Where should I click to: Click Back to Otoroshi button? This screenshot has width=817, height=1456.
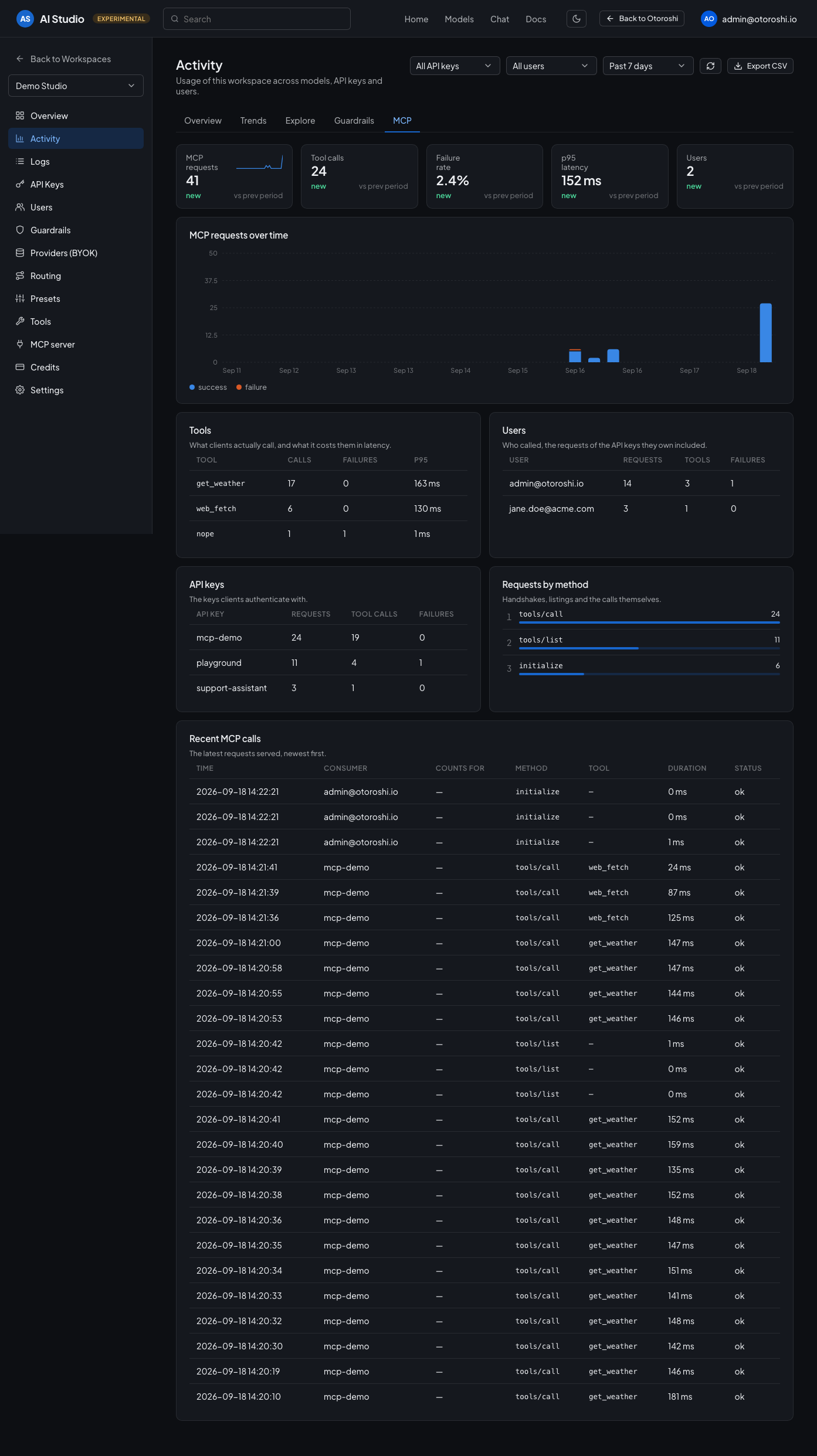coord(642,19)
